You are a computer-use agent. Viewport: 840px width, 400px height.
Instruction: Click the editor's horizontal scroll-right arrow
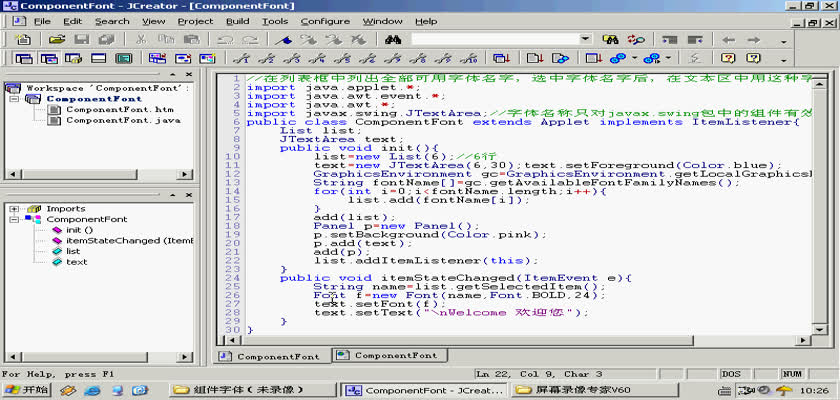pyautogui.click(x=804, y=340)
